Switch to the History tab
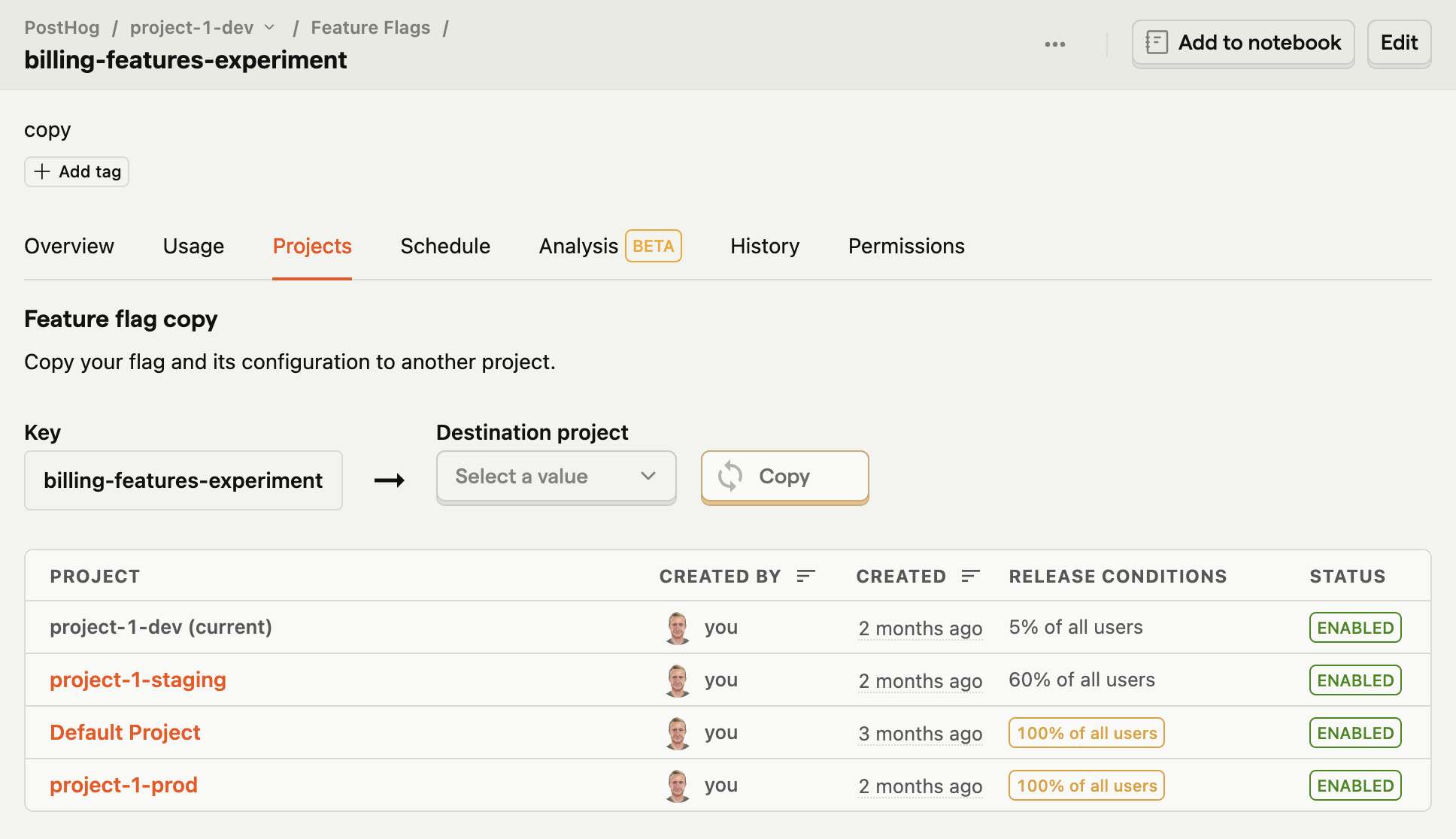Viewport: 1456px width, 839px height. [x=765, y=246]
